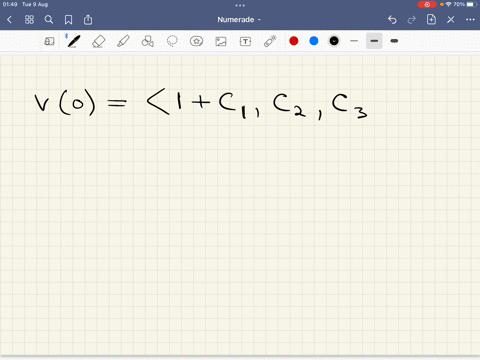The height and width of the screenshot is (360, 480).
Task: Open the Elements sticker tool
Action: coord(196,41)
